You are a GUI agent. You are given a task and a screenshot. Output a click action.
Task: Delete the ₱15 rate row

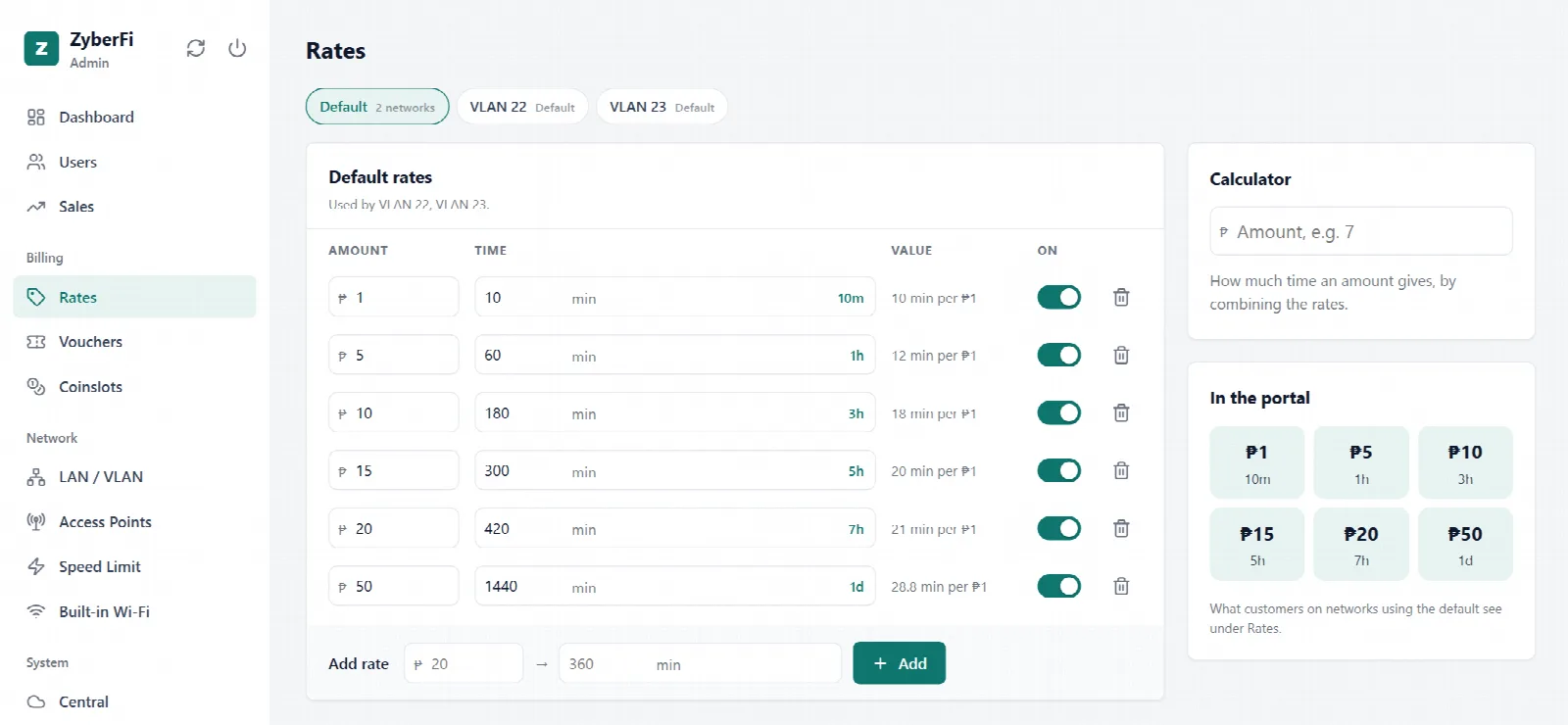click(1121, 470)
